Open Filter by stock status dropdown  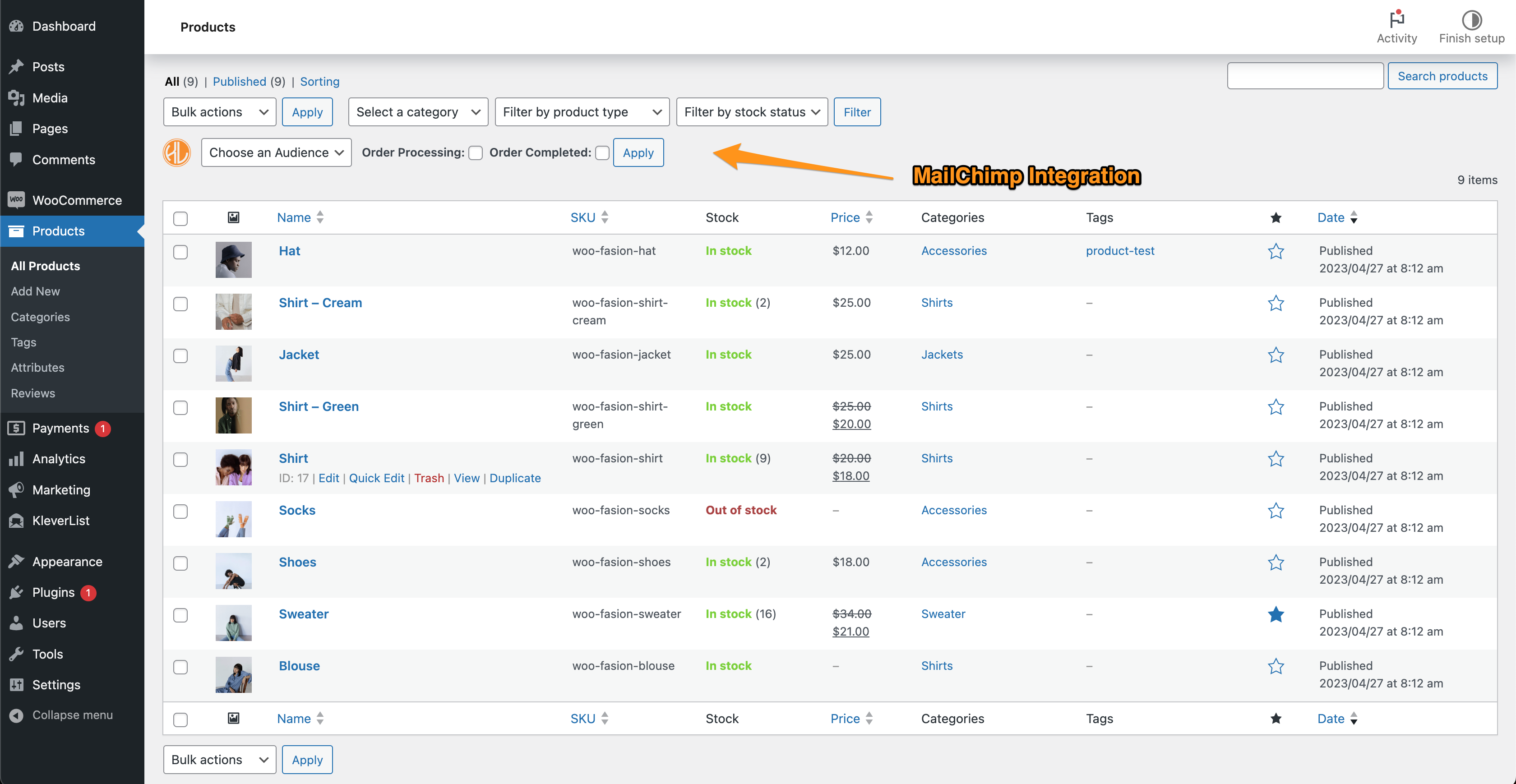tap(752, 112)
